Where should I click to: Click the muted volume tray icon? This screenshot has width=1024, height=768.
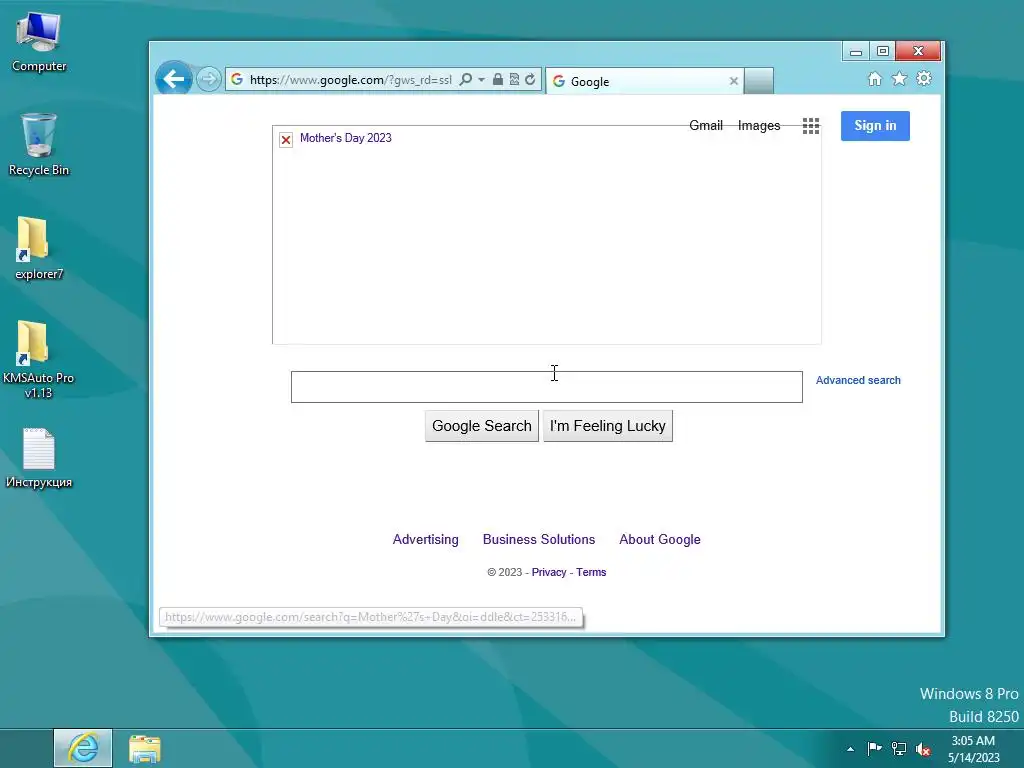[x=923, y=749]
